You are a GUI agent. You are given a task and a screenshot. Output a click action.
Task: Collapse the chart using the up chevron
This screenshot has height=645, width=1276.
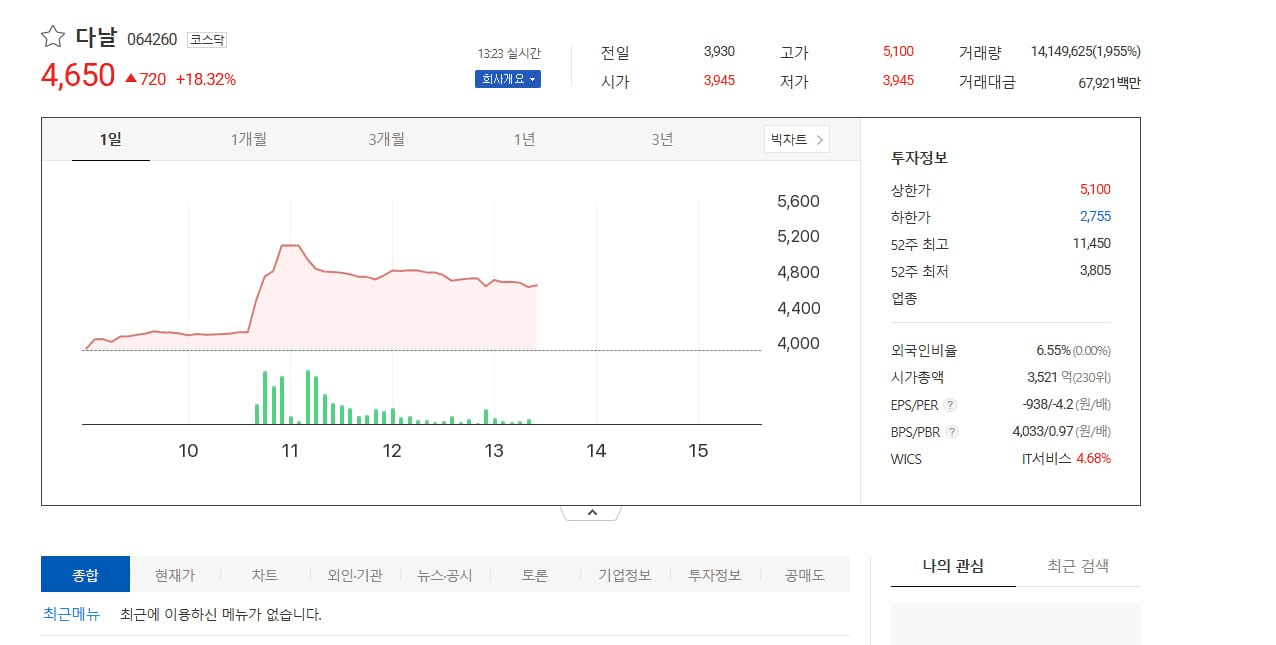coord(591,513)
